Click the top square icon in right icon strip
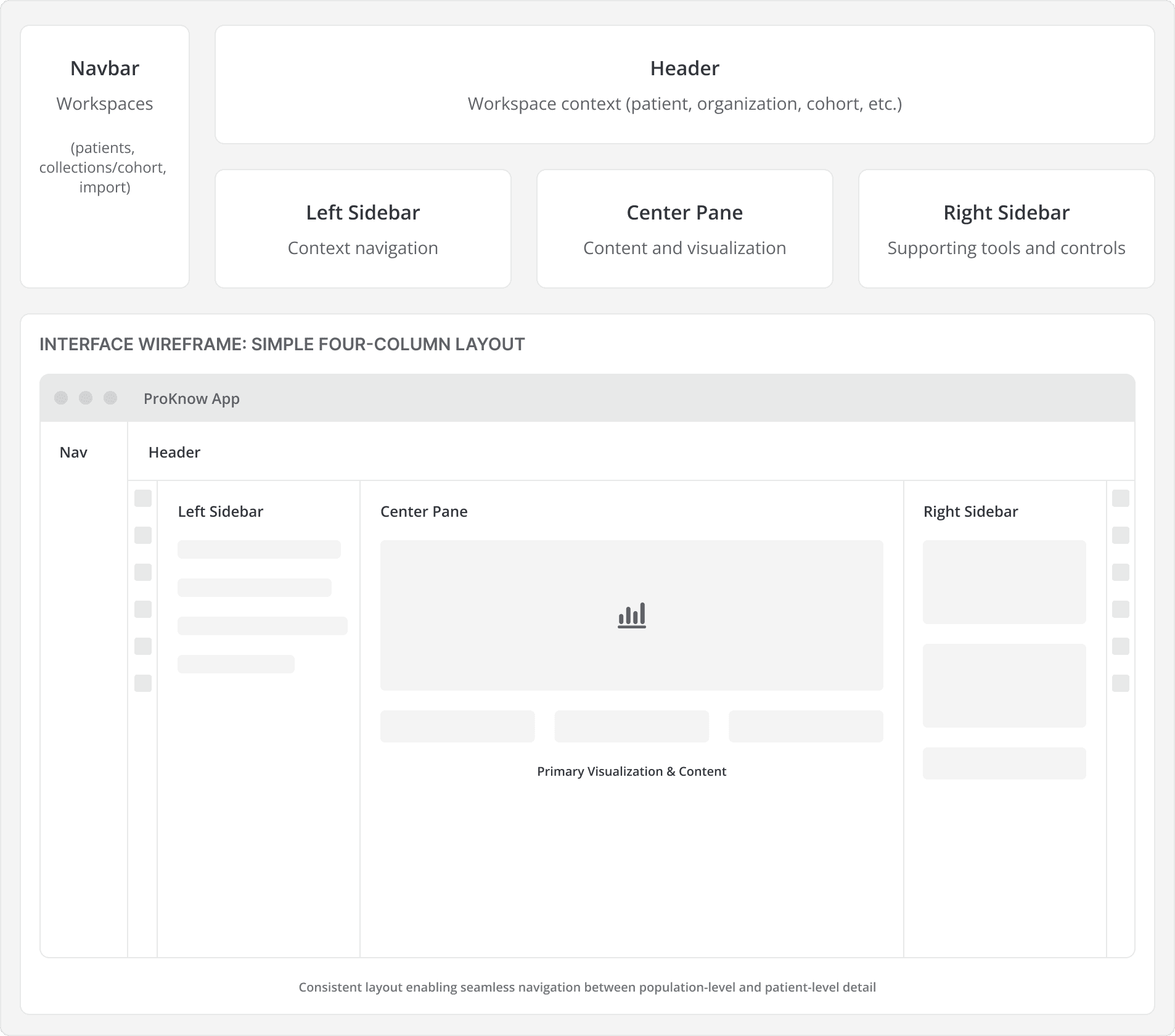 click(x=1120, y=498)
